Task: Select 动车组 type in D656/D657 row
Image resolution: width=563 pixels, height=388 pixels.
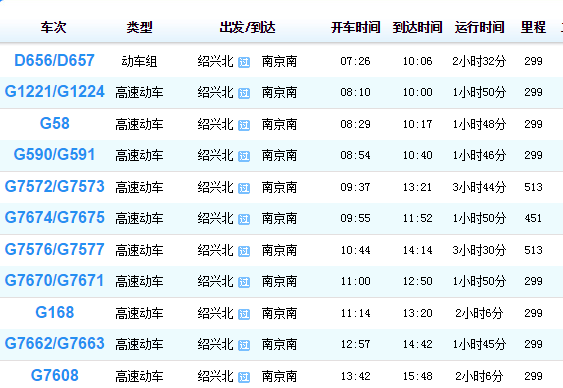Action: click(x=139, y=62)
